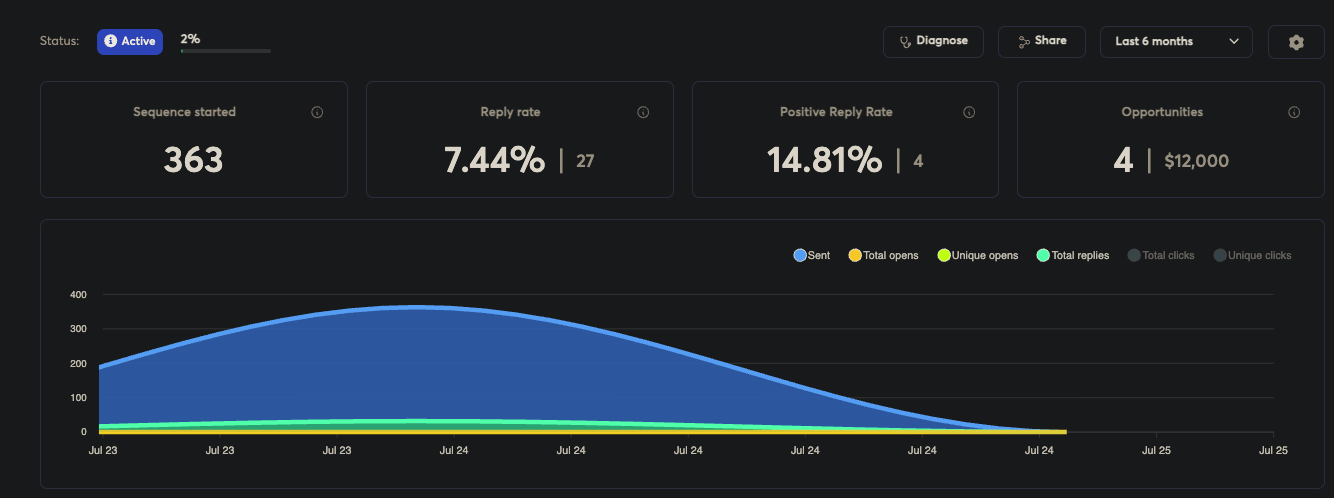Show info for Sequence started
The image size is (1334, 498).
tap(317, 113)
